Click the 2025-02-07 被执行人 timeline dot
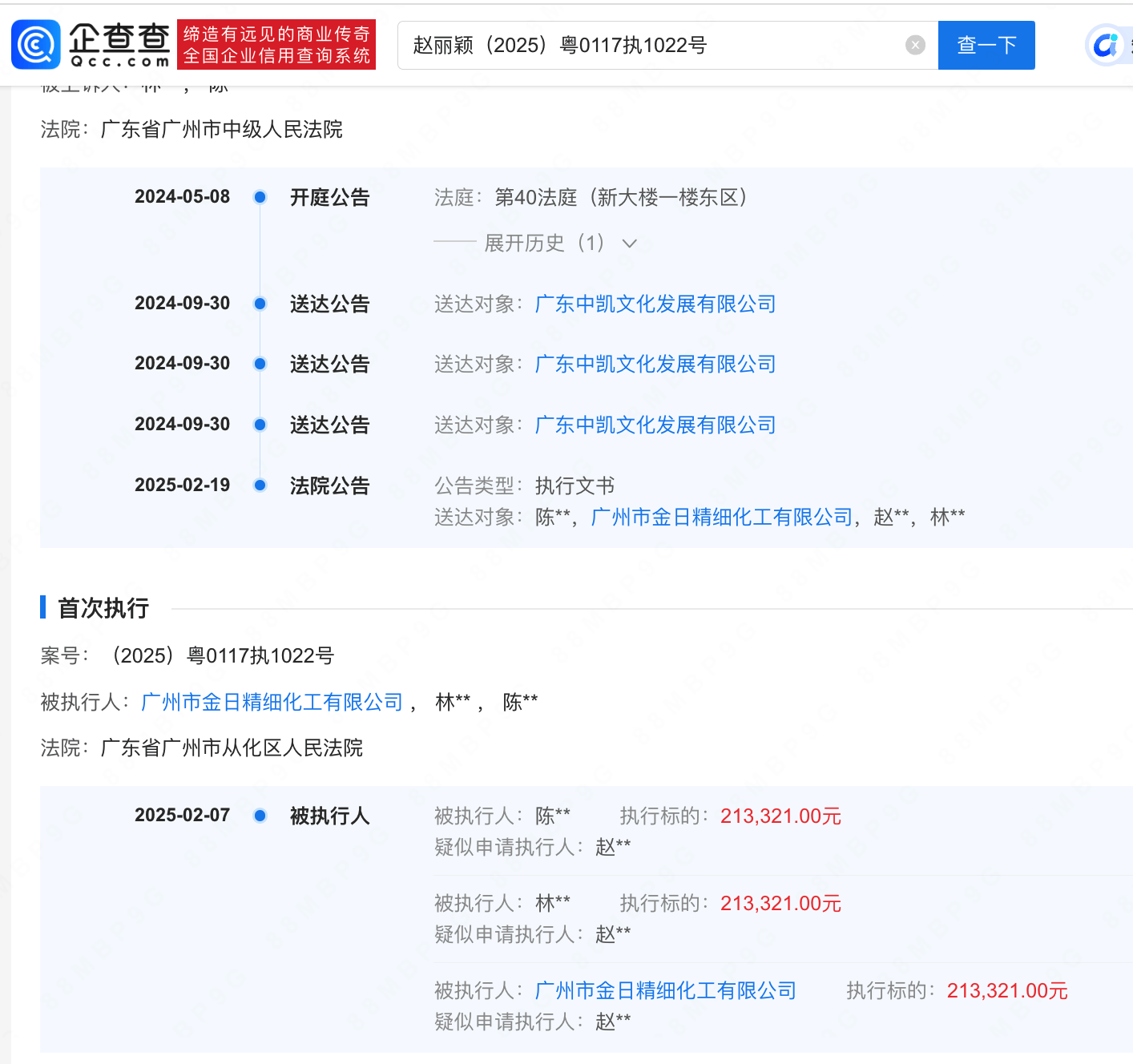 click(x=260, y=816)
